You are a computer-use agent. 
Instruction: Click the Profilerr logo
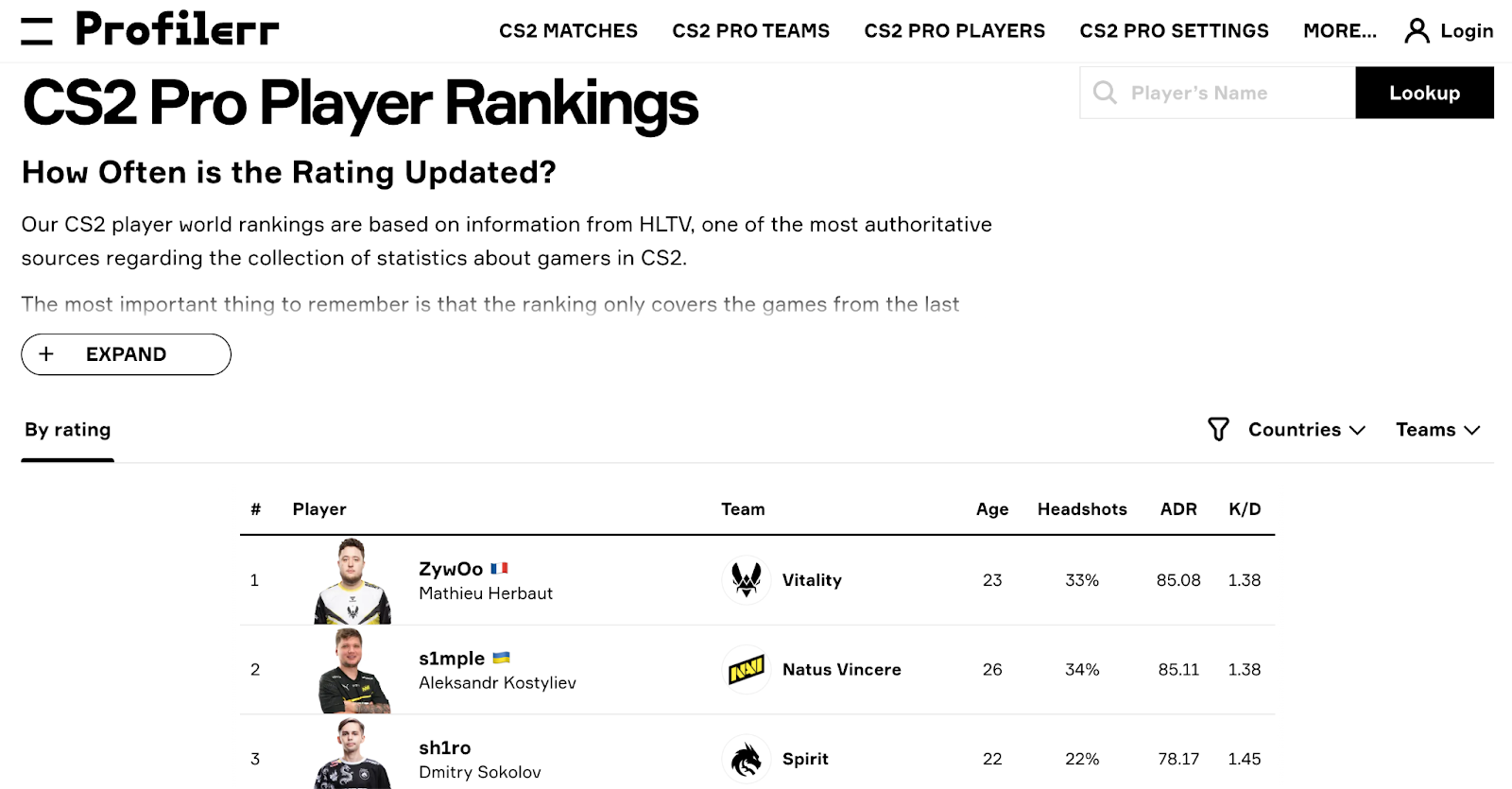[x=178, y=29]
